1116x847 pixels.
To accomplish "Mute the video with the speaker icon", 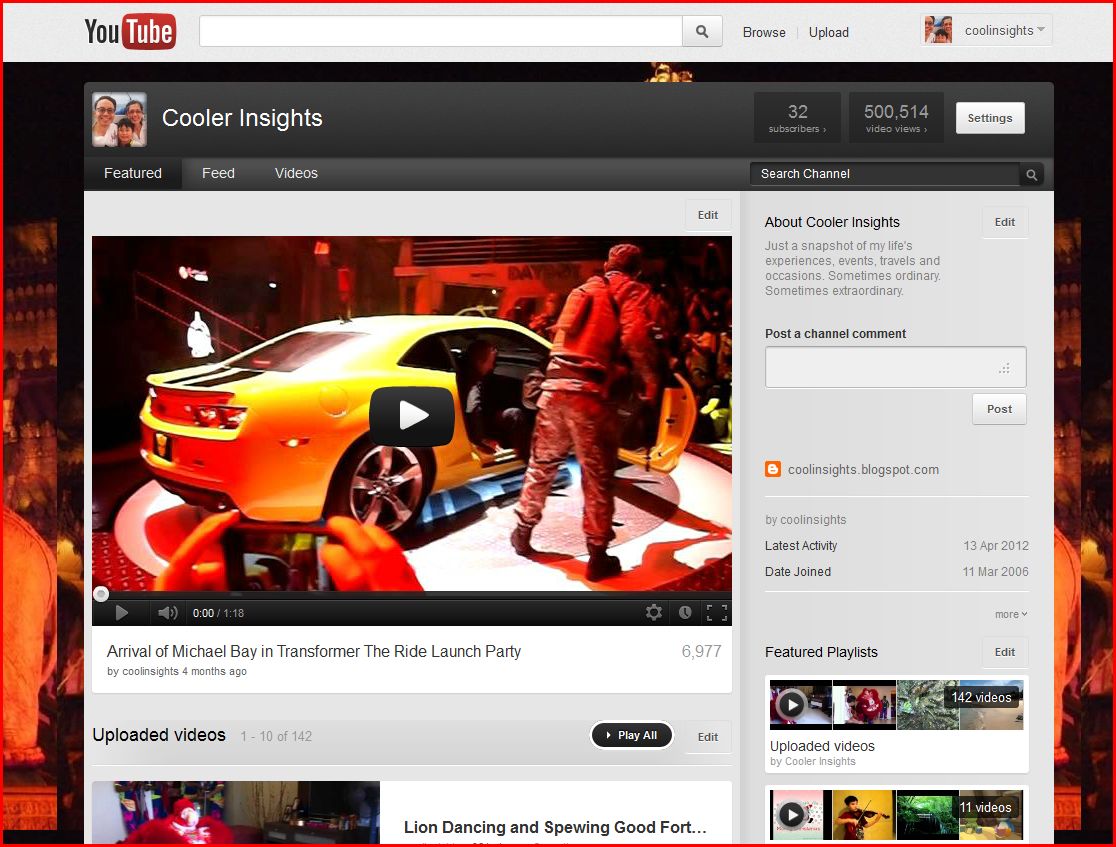I will [167, 613].
